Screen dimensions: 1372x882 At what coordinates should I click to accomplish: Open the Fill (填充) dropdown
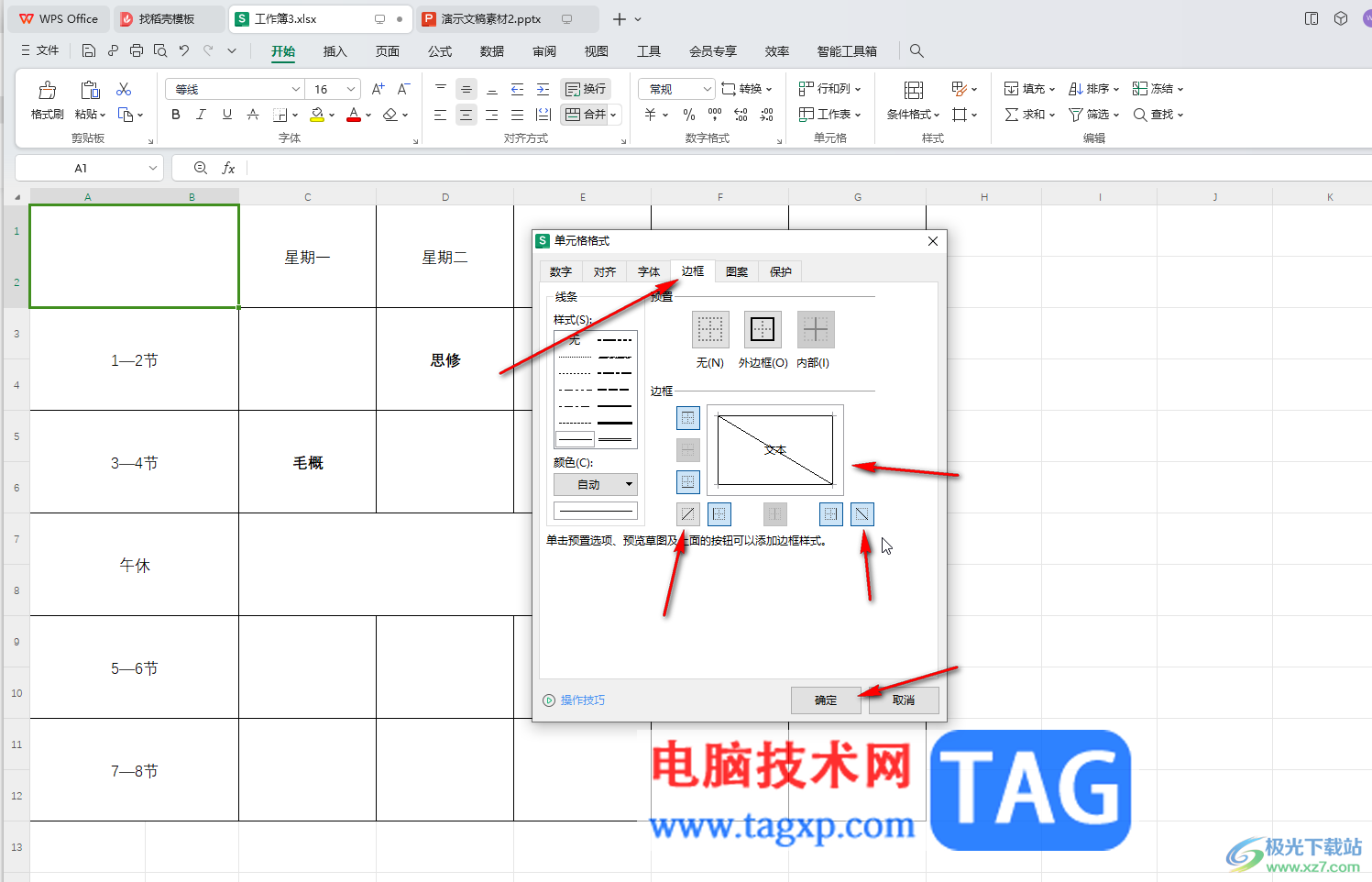coord(1029,89)
